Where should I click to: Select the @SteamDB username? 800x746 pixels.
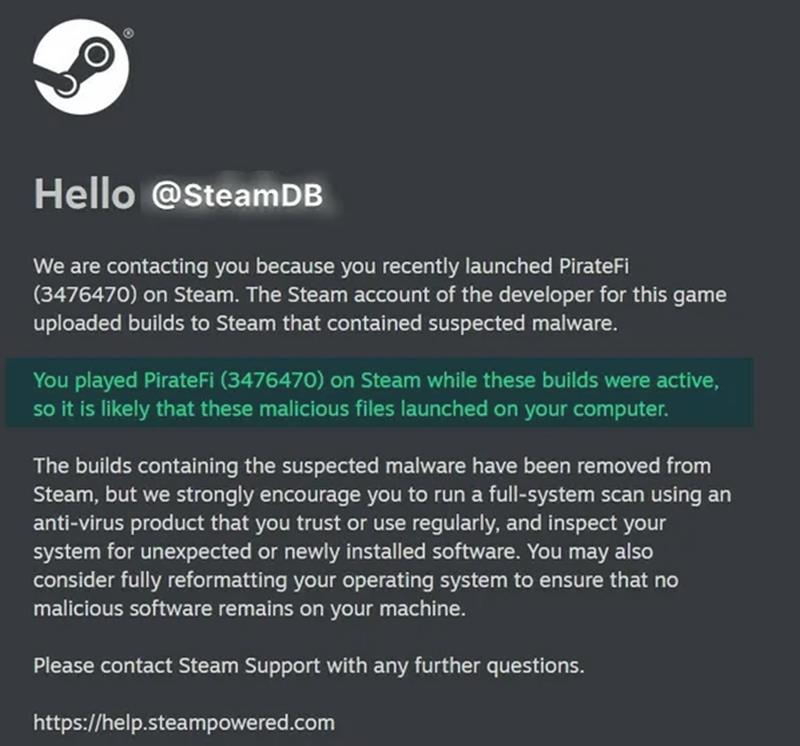237,196
